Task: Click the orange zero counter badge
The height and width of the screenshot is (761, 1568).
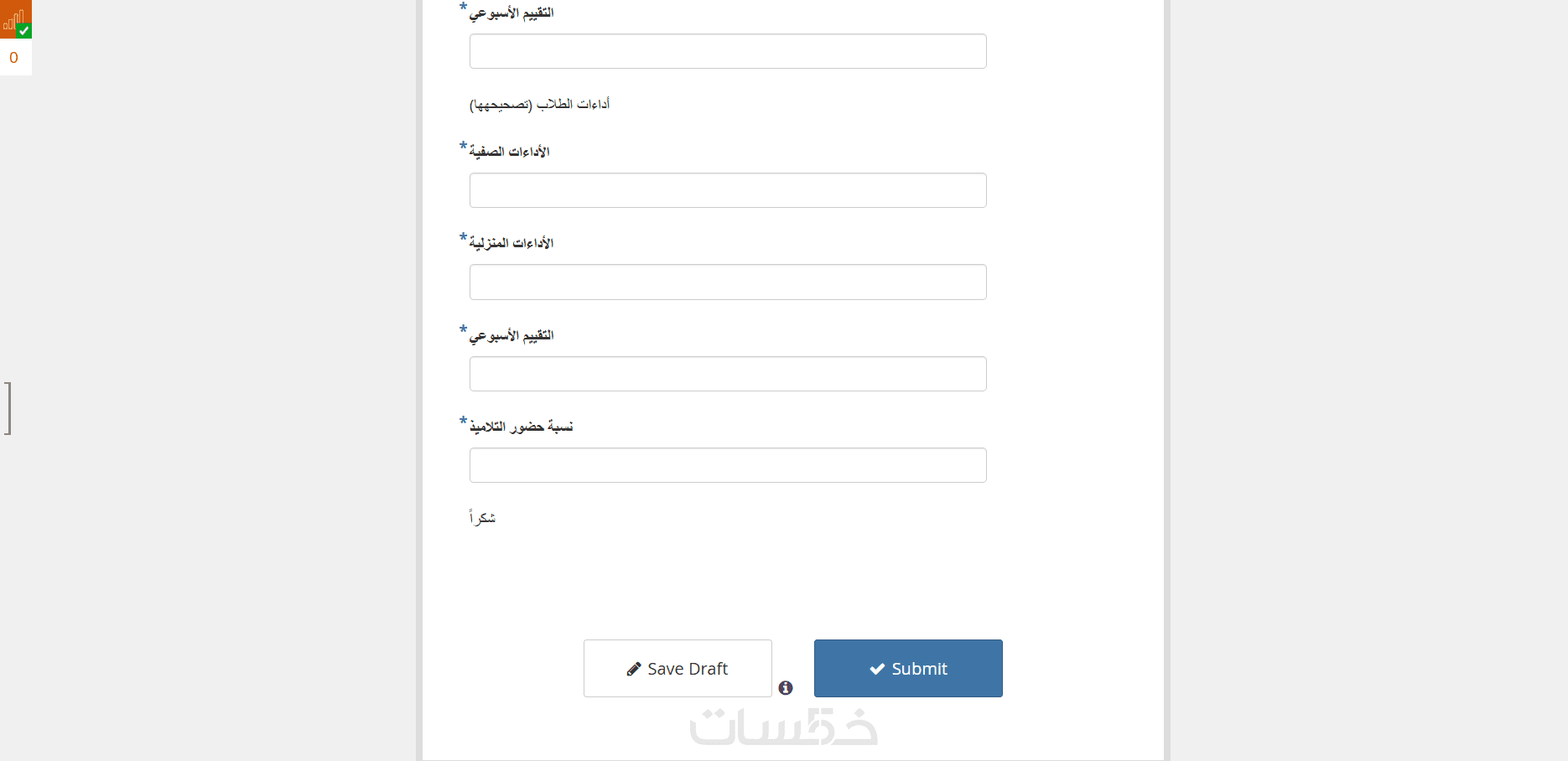Action: pyautogui.click(x=13, y=58)
